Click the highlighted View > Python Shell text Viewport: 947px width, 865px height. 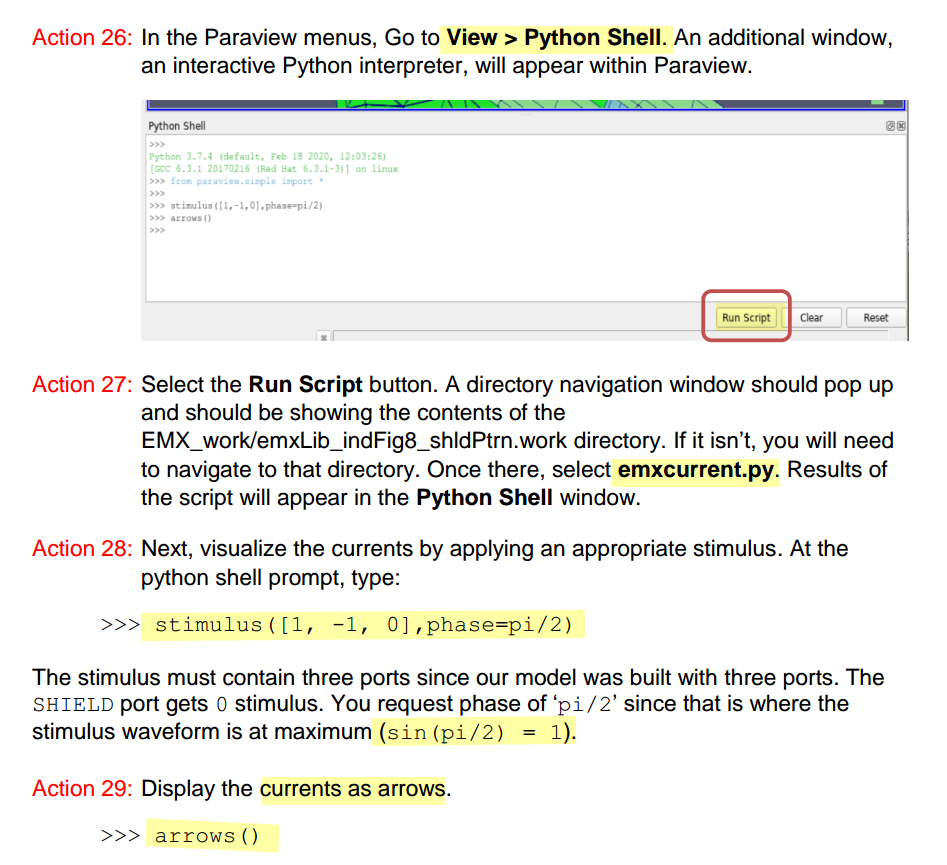(553, 38)
